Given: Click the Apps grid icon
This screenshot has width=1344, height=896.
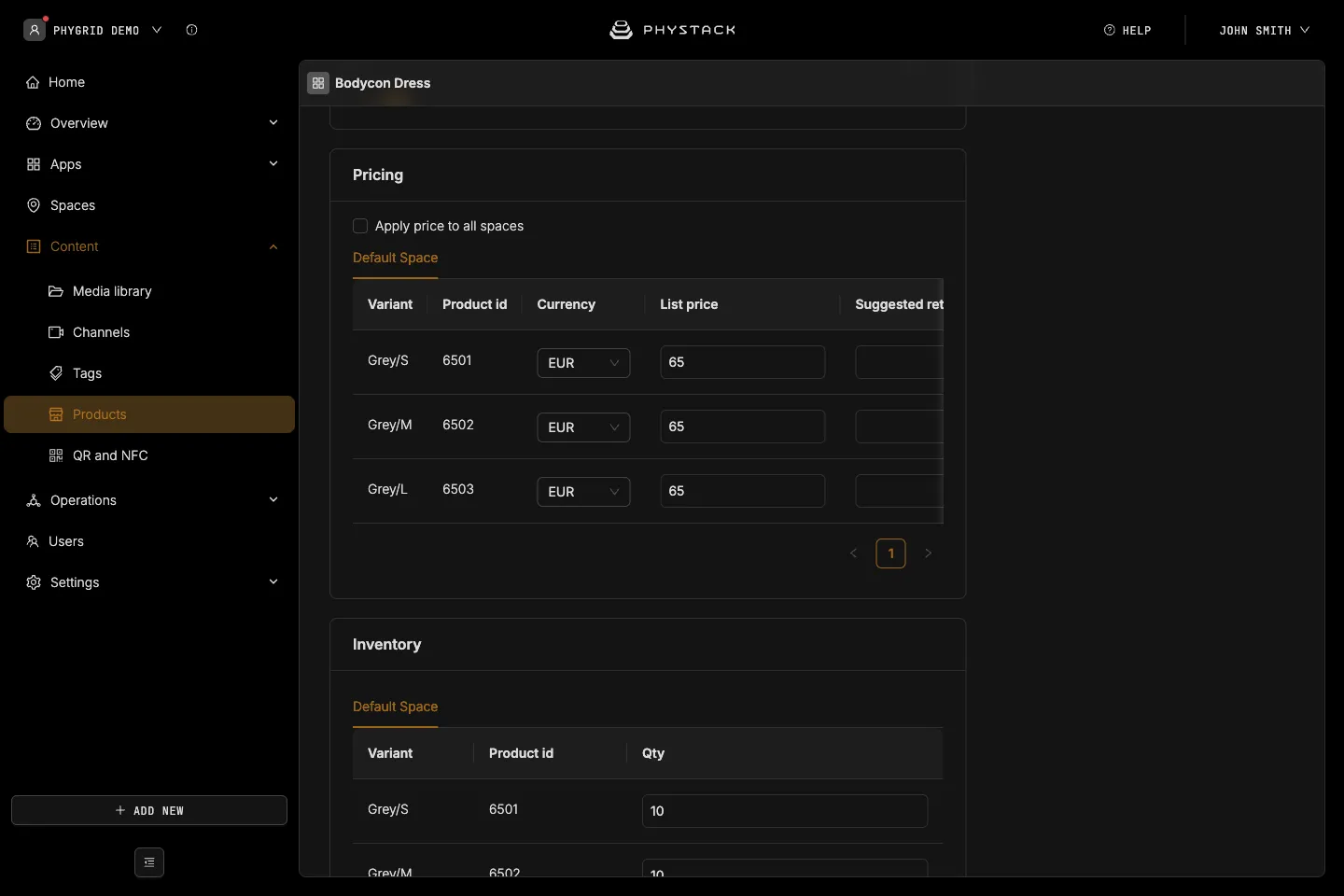Looking at the screenshot, I should point(34,164).
